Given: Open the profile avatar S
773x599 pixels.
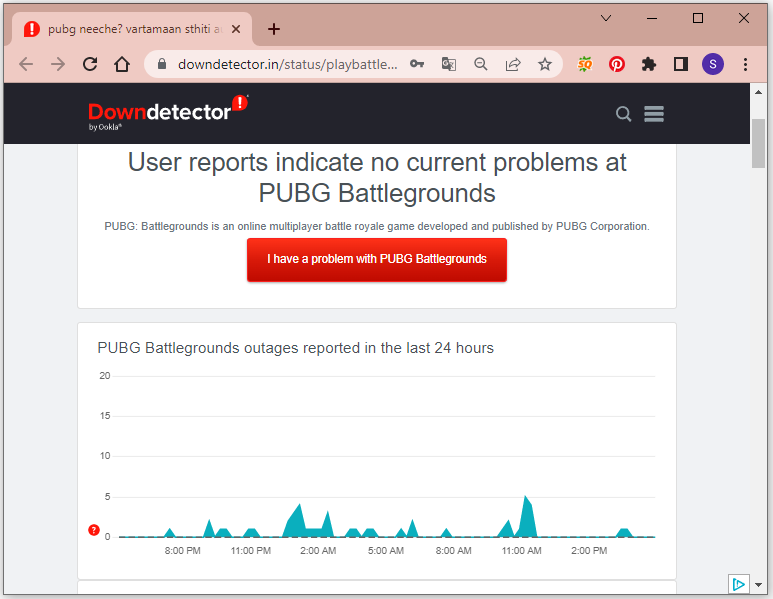Looking at the screenshot, I should pos(713,64).
